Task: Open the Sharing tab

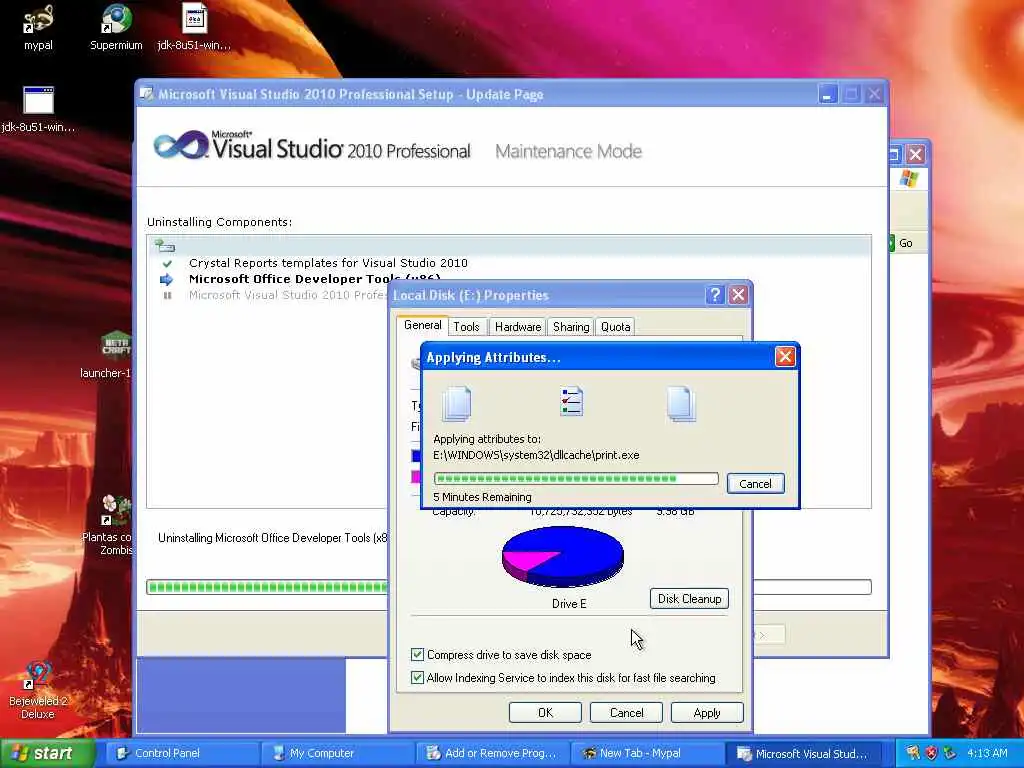Action: pos(571,327)
